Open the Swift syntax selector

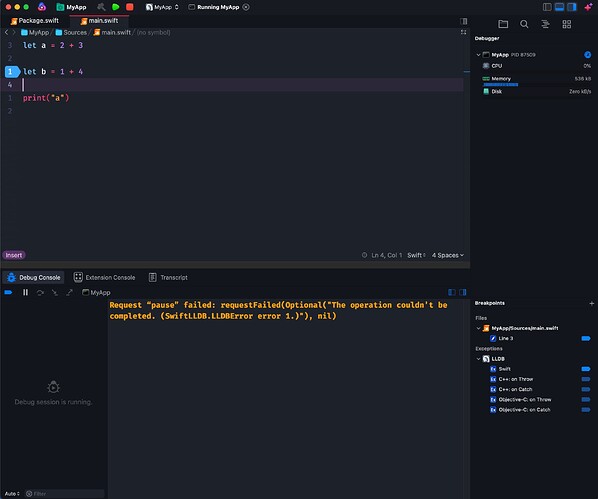(x=416, y=255)
